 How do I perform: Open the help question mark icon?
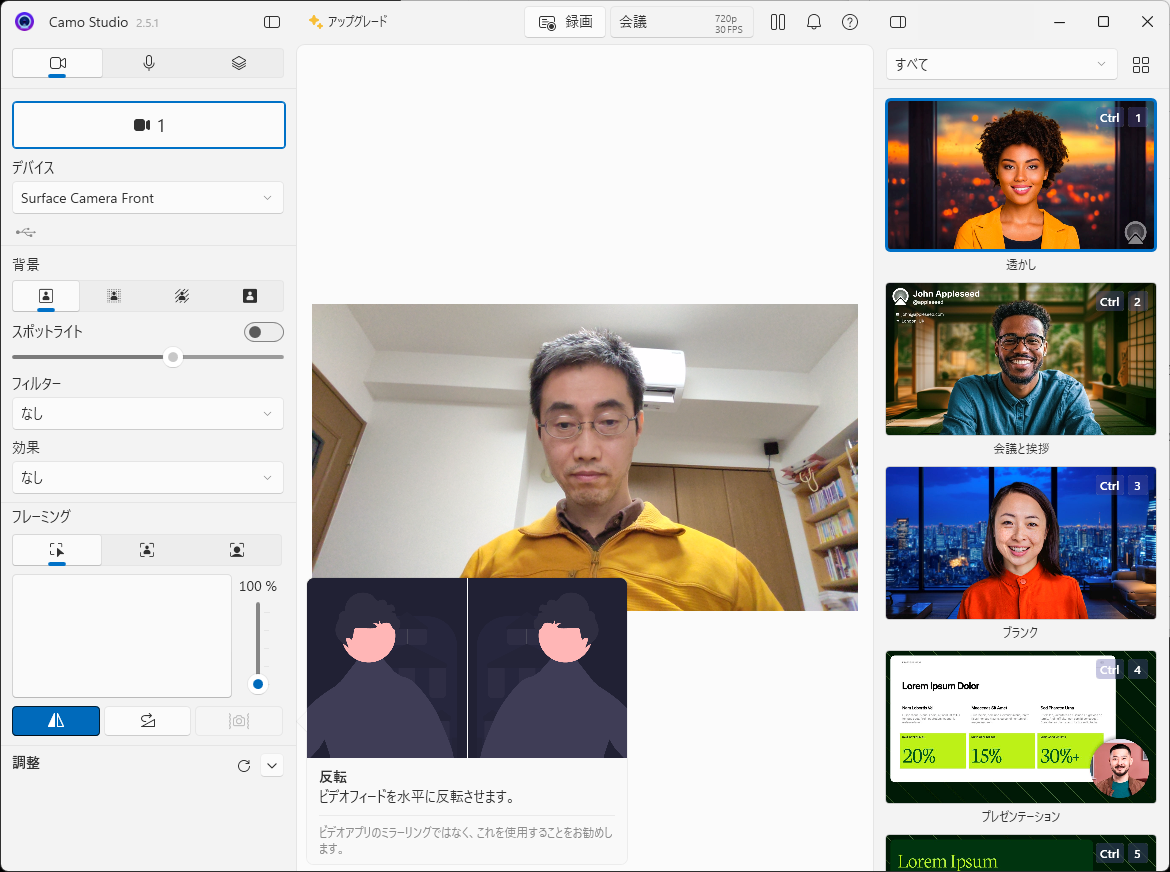(x=849, y=22)
